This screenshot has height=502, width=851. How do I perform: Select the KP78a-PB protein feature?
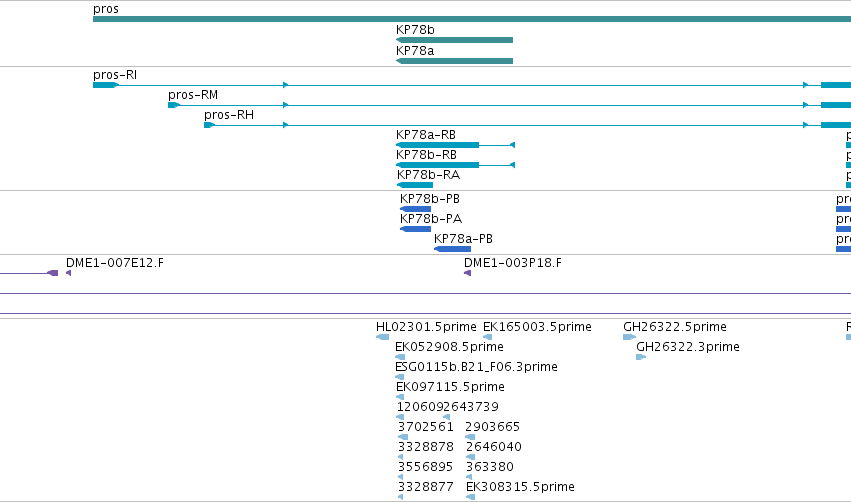452,249
